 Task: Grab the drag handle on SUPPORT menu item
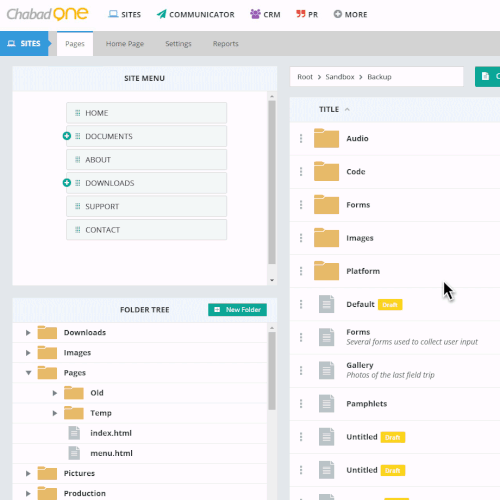78,206
